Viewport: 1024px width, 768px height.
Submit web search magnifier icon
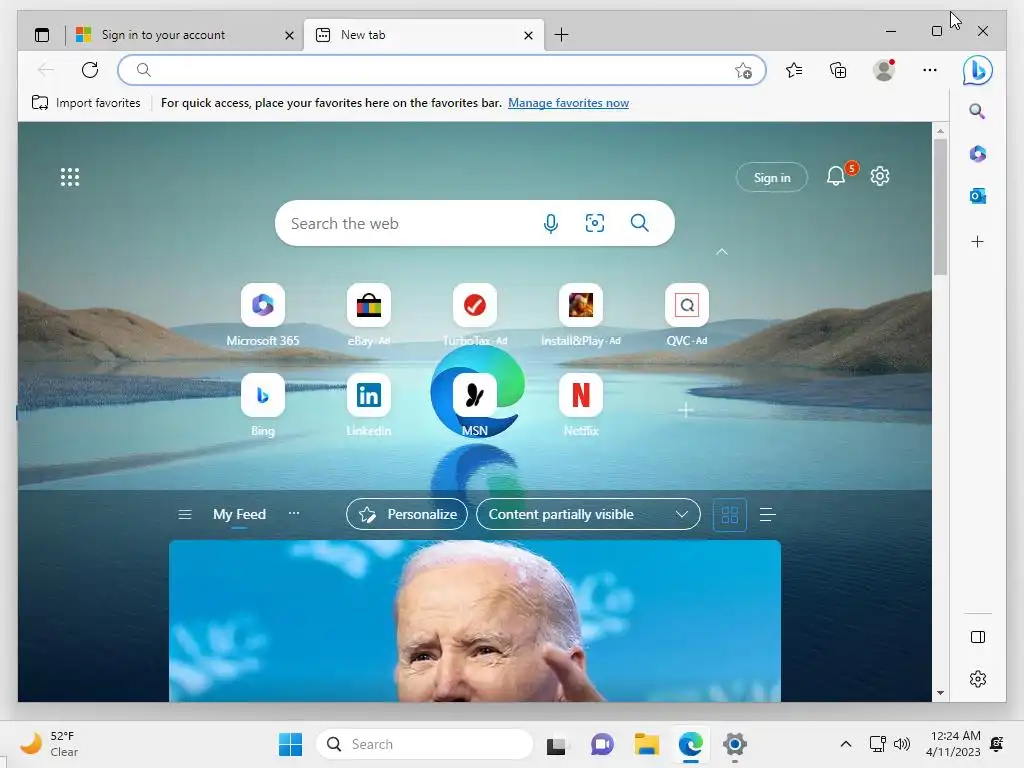tap(639, 223)
